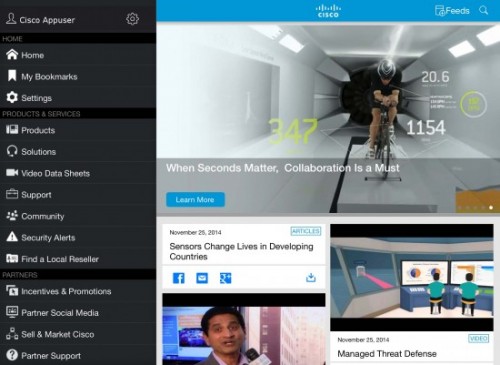Click the Security Alerts warning triangle icon
This screenshot has width=500, height=365.
12,237
